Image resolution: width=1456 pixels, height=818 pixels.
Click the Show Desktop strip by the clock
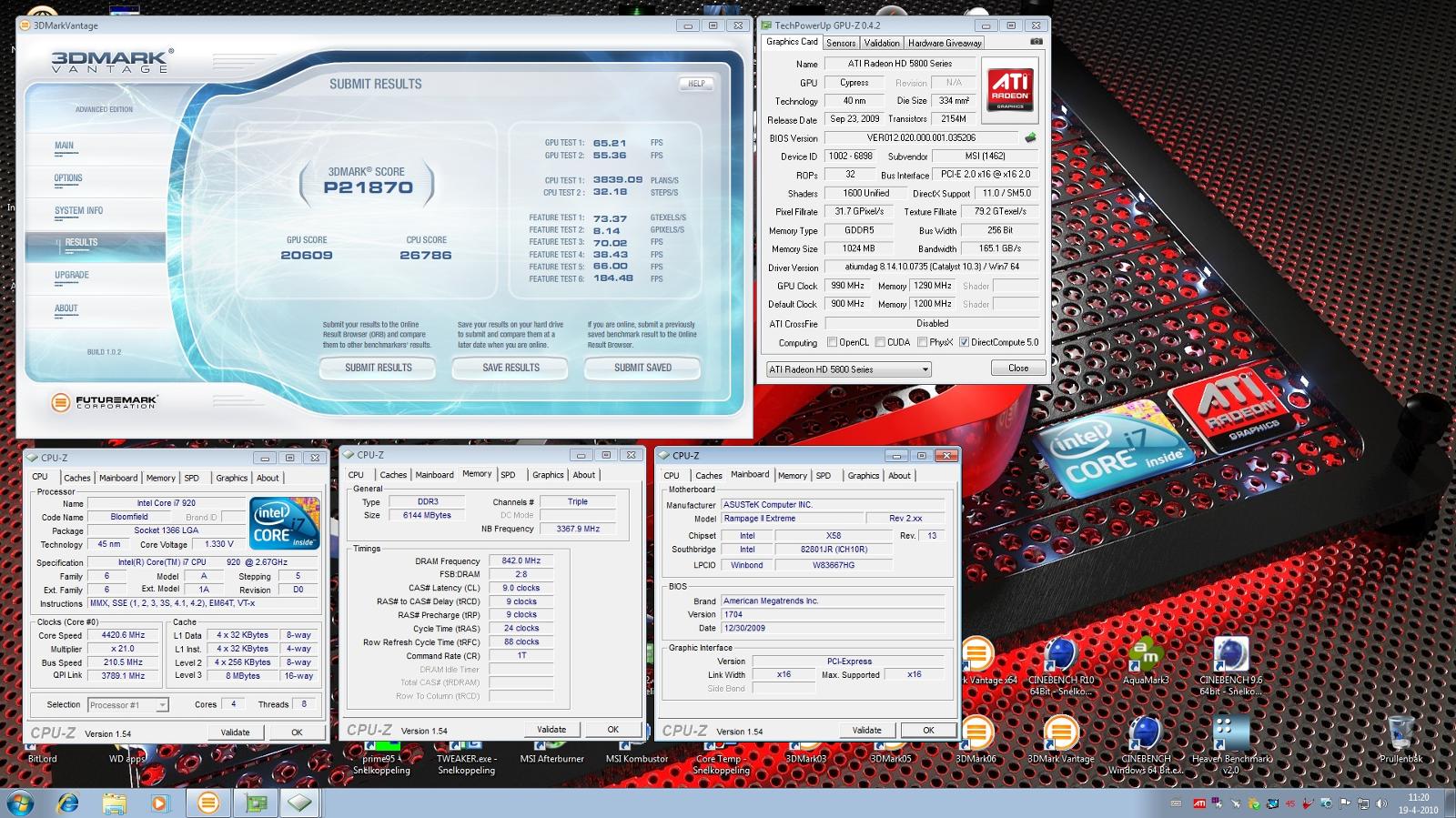tap(1450, 803)
